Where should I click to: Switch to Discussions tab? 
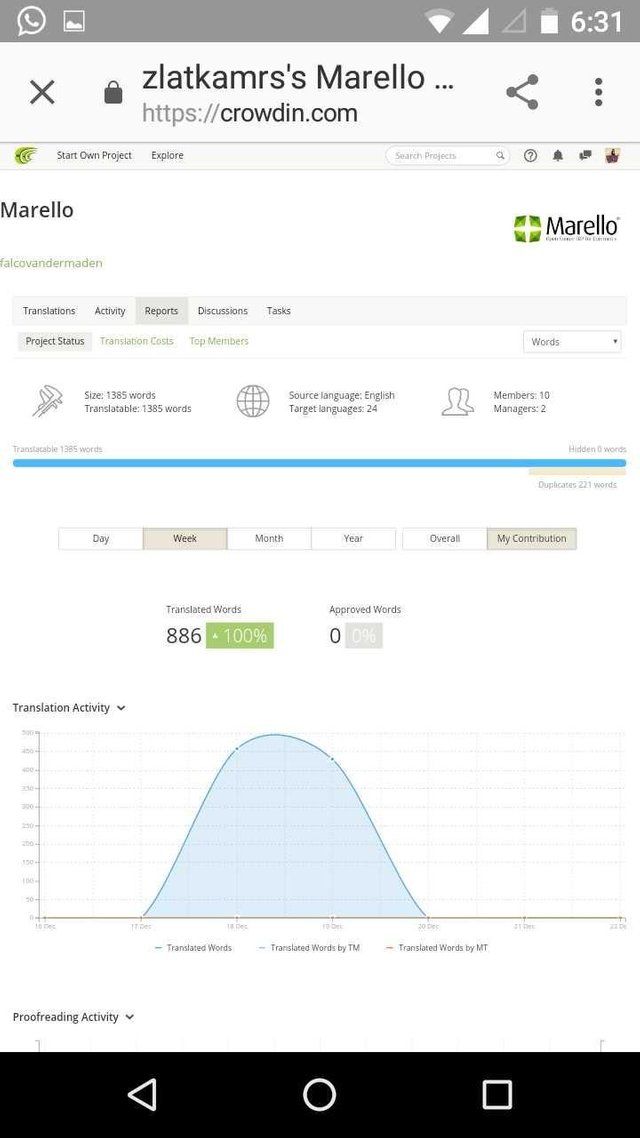[x=223, y=311]
